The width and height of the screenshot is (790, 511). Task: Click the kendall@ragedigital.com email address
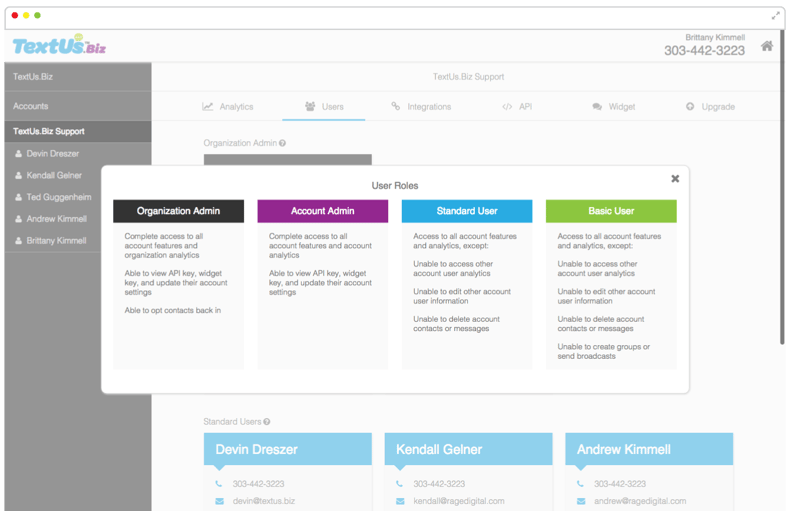[459, 501]
